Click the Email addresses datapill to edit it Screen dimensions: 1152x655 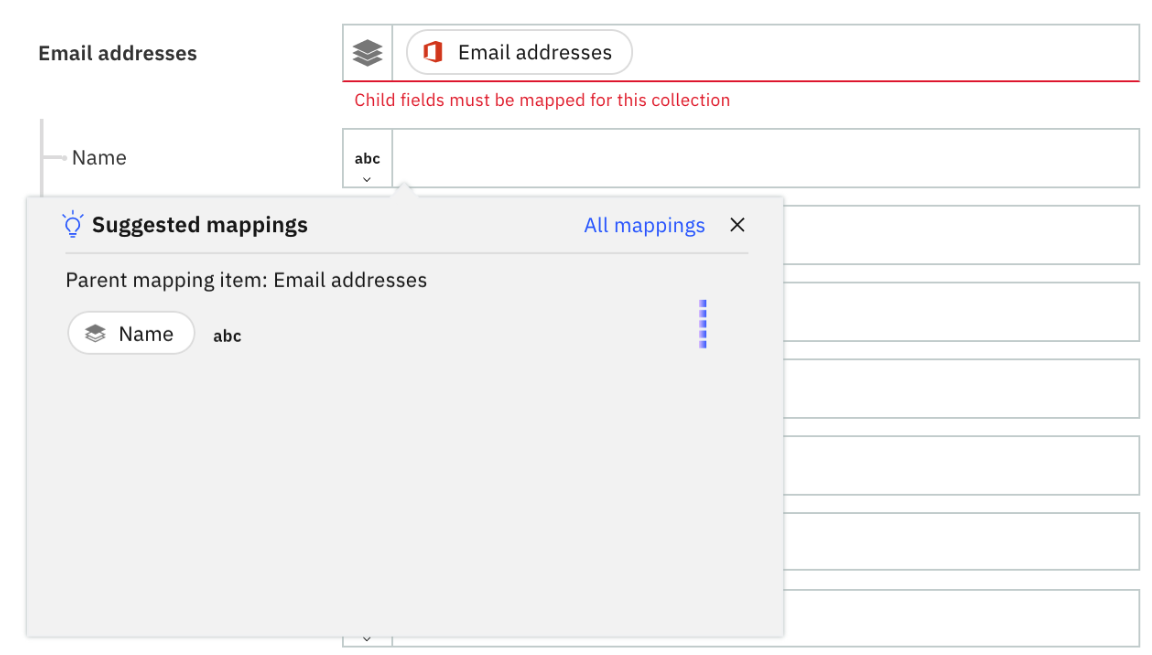[x=518, y=52]
